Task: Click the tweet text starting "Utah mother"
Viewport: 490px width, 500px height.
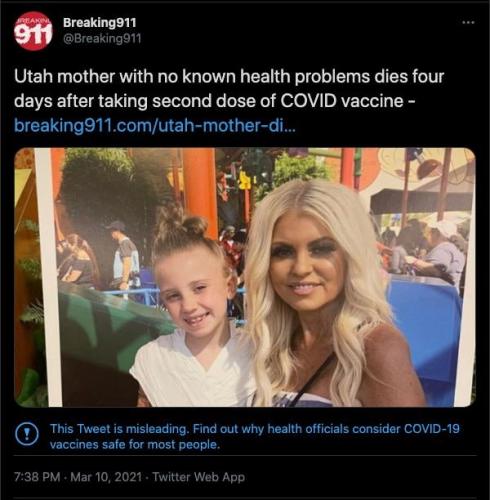Action: (x=229, y=89)
